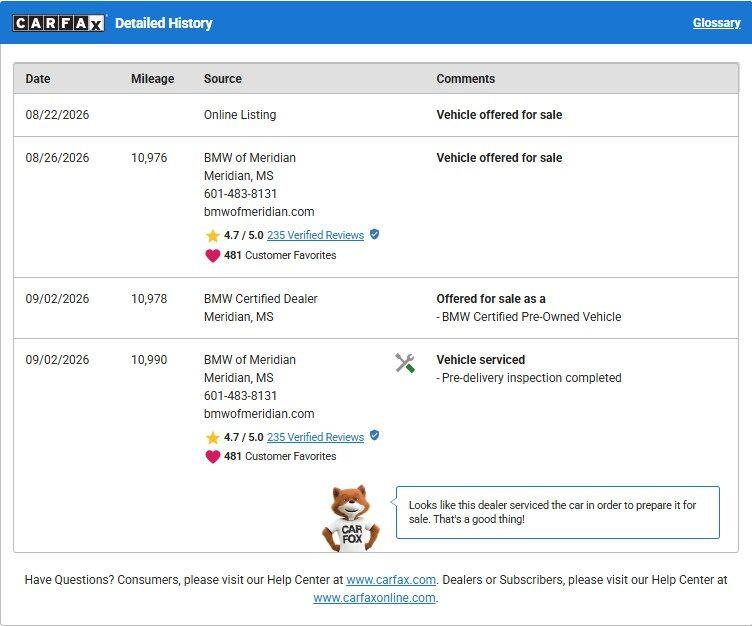This screenshot has height=626, width=752.
Task: Open the Glossary link
Action: [x=717, y=23]
